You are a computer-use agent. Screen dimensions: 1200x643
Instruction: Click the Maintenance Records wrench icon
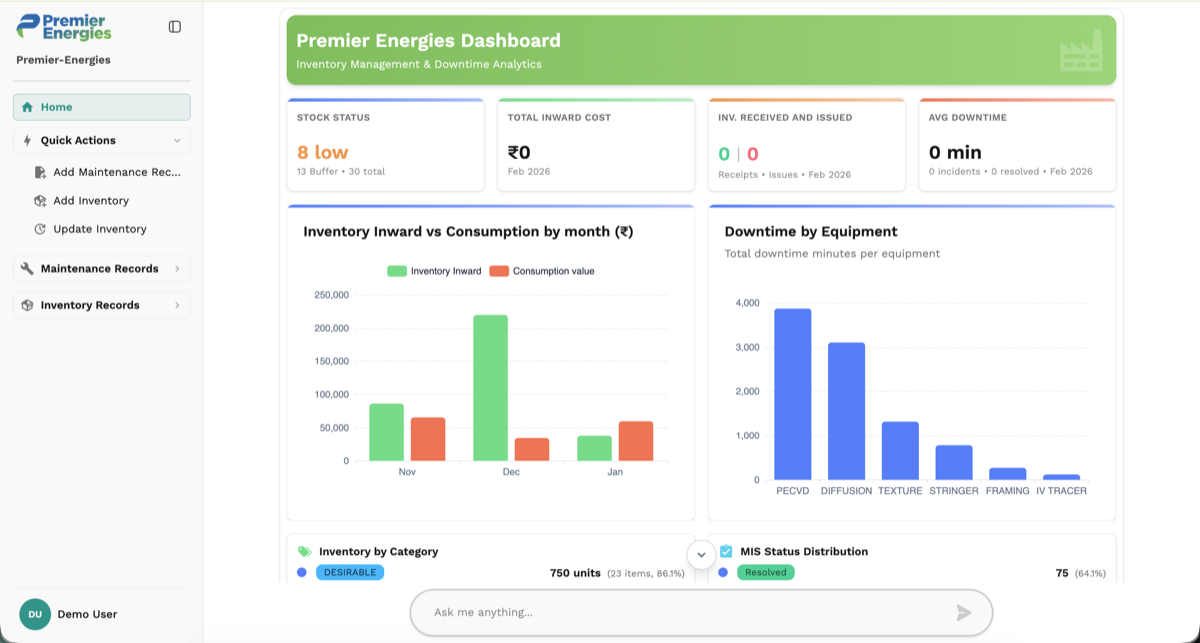click(x=27, y=269)
